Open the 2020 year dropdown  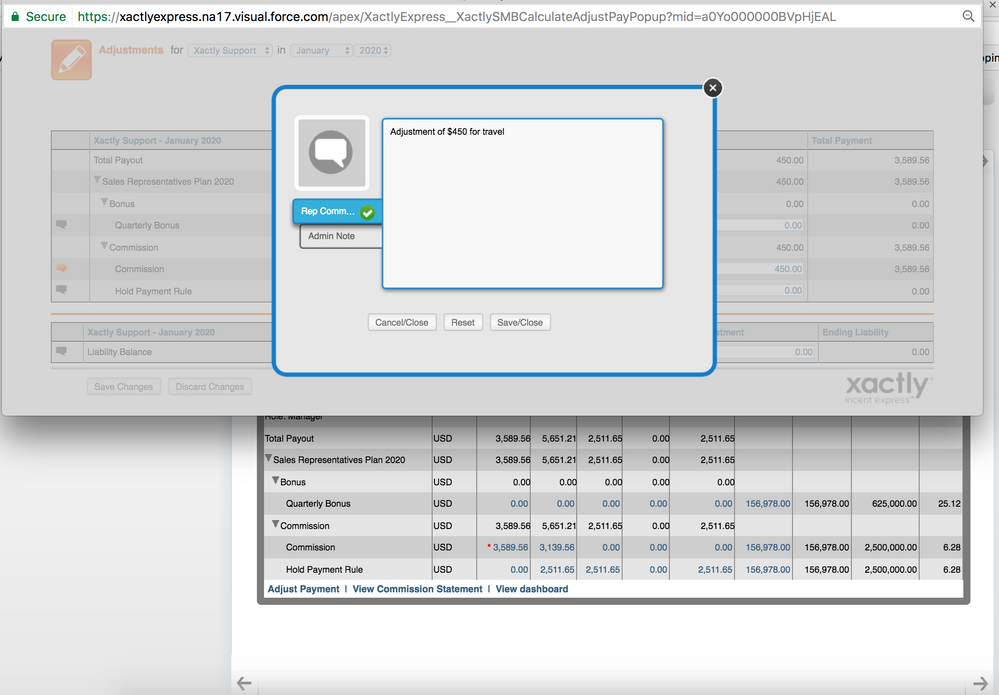click(373, 50)
